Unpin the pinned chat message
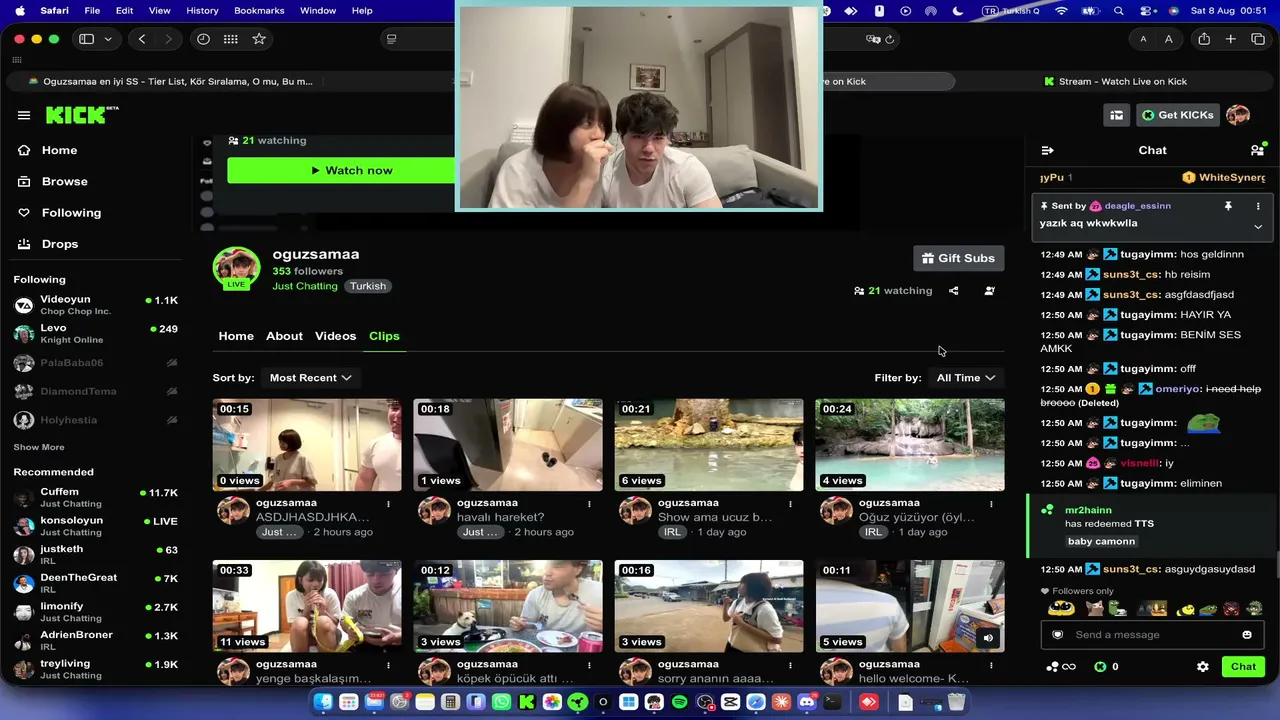 point(1228,206)
